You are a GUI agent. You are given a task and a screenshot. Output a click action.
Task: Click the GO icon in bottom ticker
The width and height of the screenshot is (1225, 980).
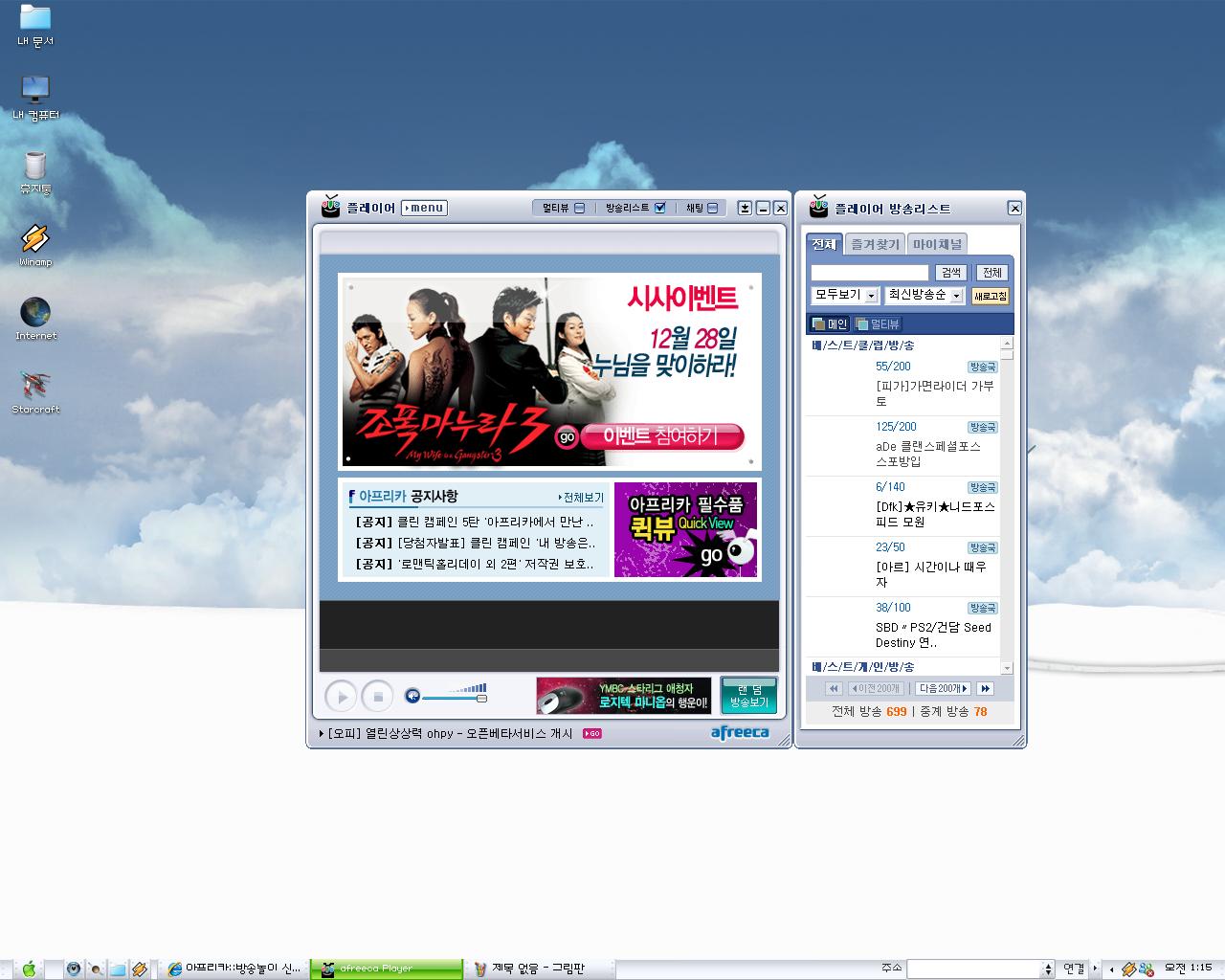pyautogui.click(x=592, y=734)
